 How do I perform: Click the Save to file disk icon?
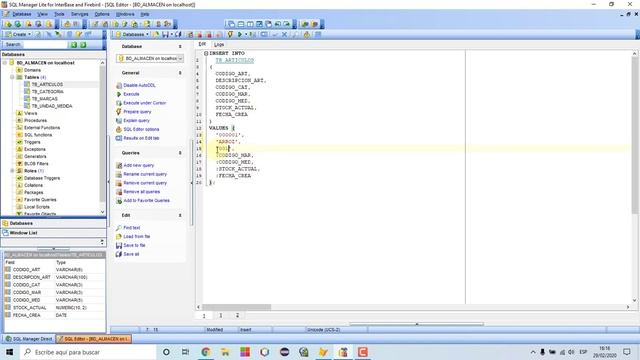[119, 245]
